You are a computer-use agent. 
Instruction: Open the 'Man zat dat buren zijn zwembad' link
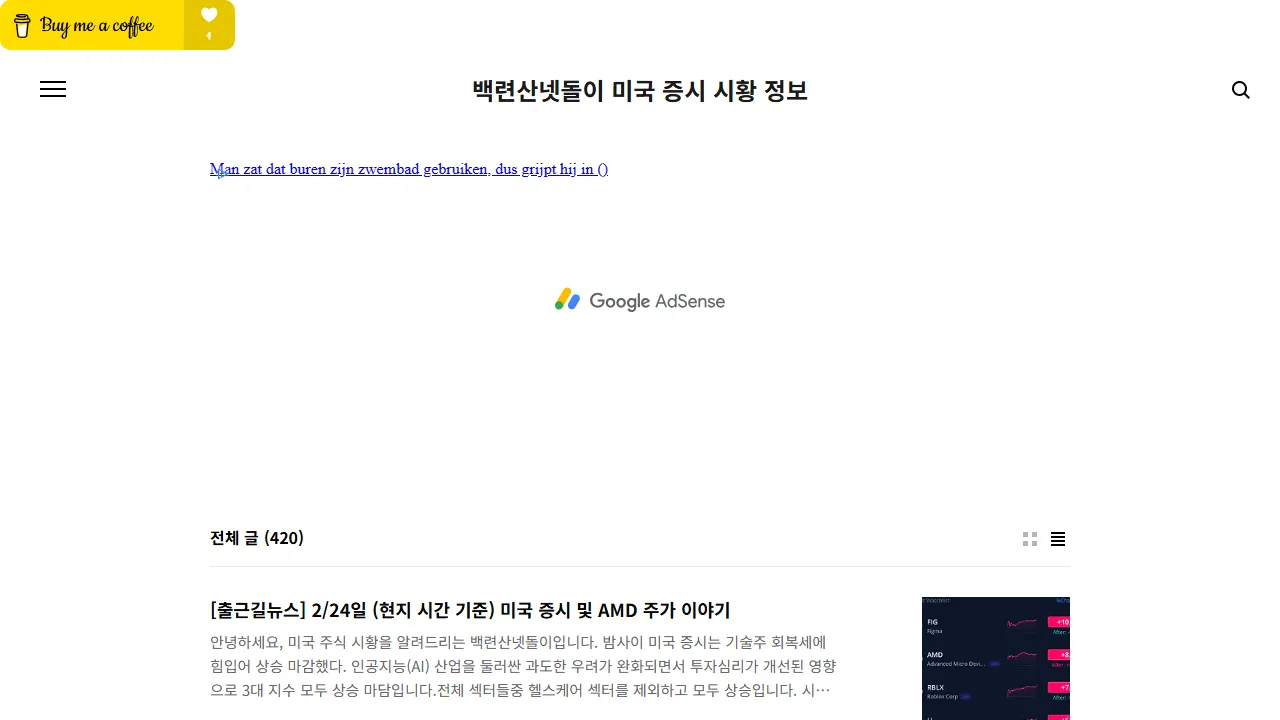[x=408, y=169]
